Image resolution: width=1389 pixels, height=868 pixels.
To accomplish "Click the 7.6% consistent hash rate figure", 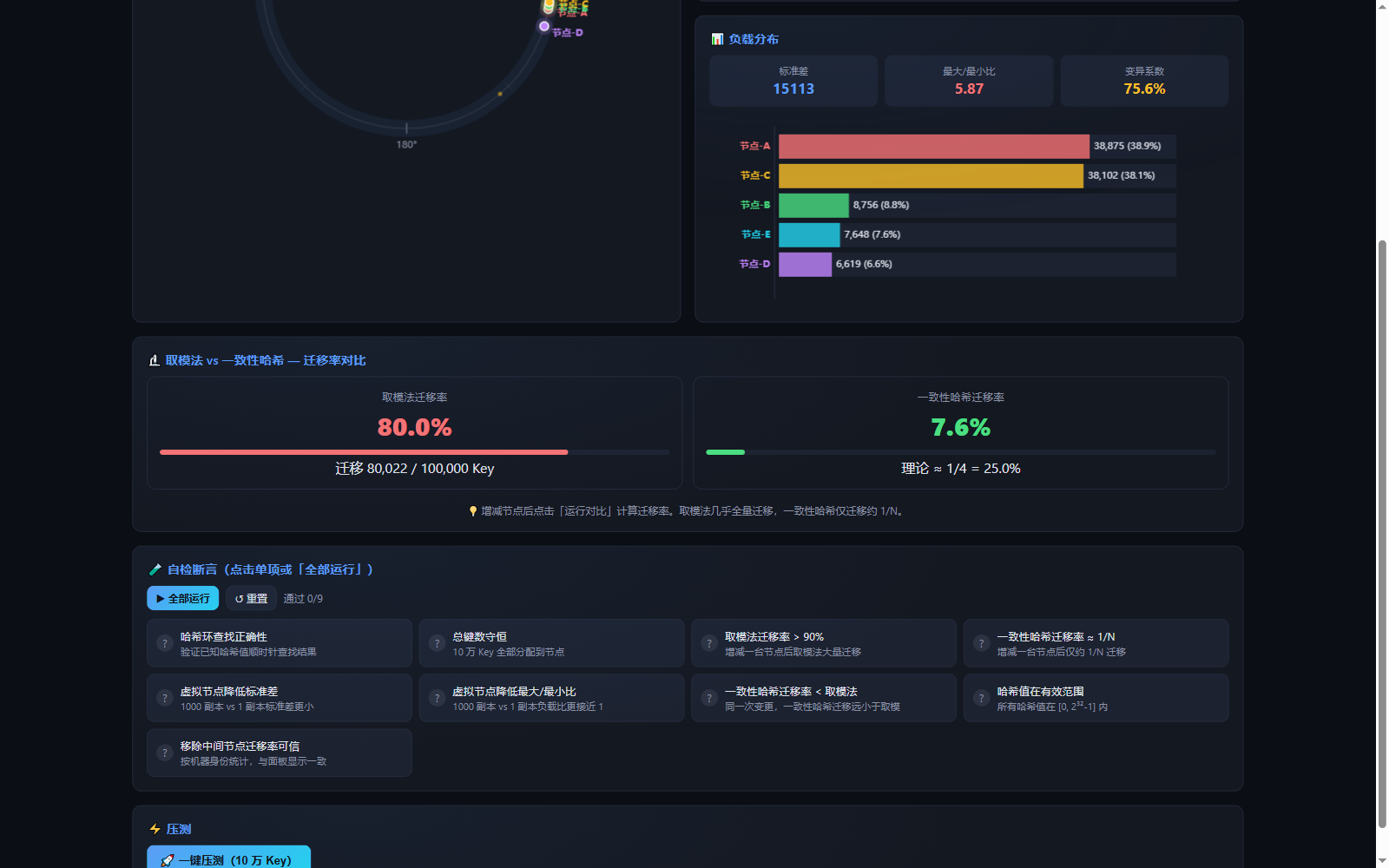I will click(x=960, y=427).
